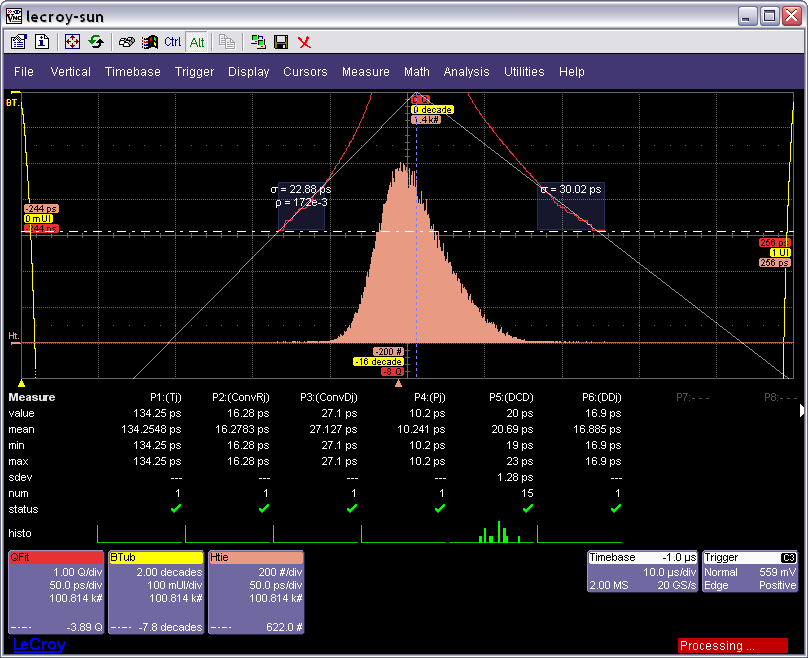Close the lecroy-sun VNC window
Viewport: 808px width, 658px height.
[x=792, y=16]
